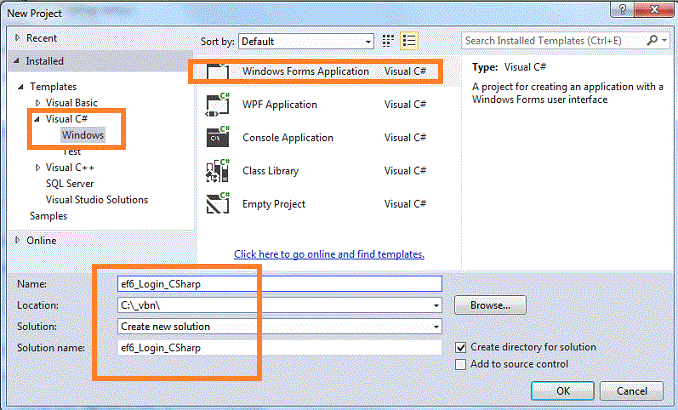The width and height of the screenshot is (678, 410).
Task: Click the Location field text C:\_vbn\
Action: coord(140,305)
